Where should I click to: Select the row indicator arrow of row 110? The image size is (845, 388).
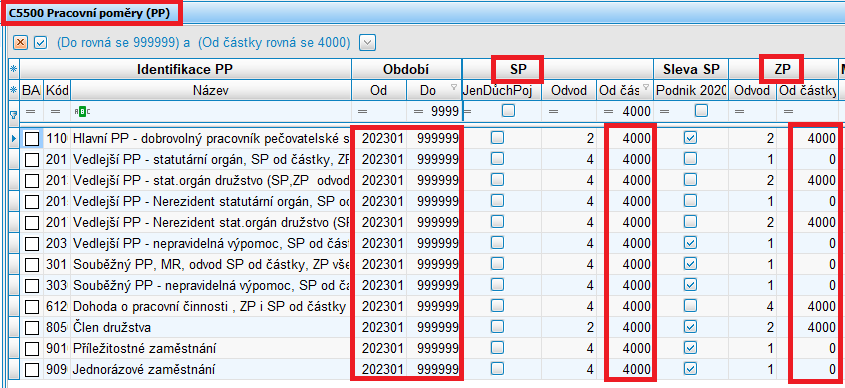point(15,138)
